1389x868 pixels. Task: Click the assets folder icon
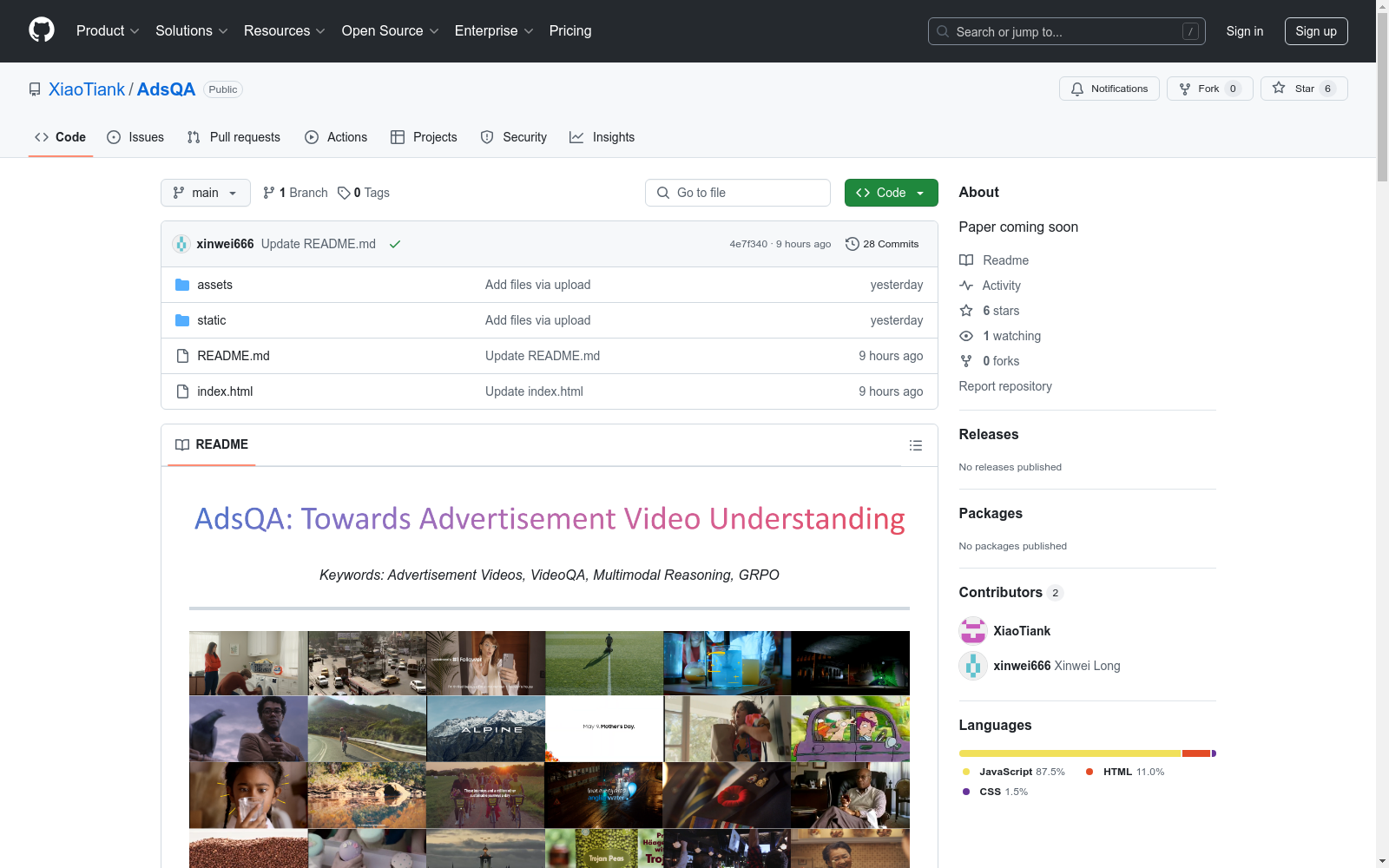pos(182,285)
